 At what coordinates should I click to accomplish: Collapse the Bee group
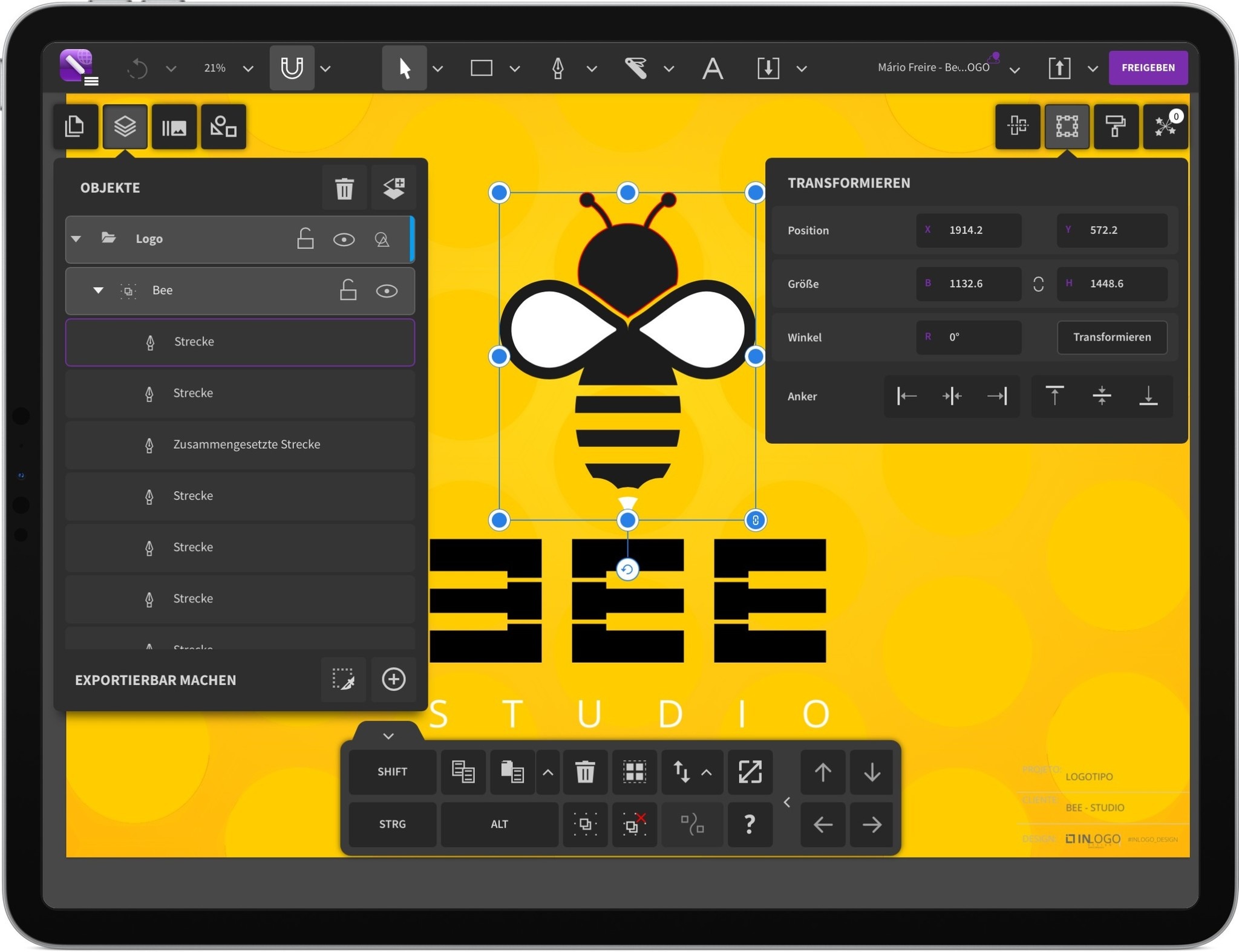[97, 291]
